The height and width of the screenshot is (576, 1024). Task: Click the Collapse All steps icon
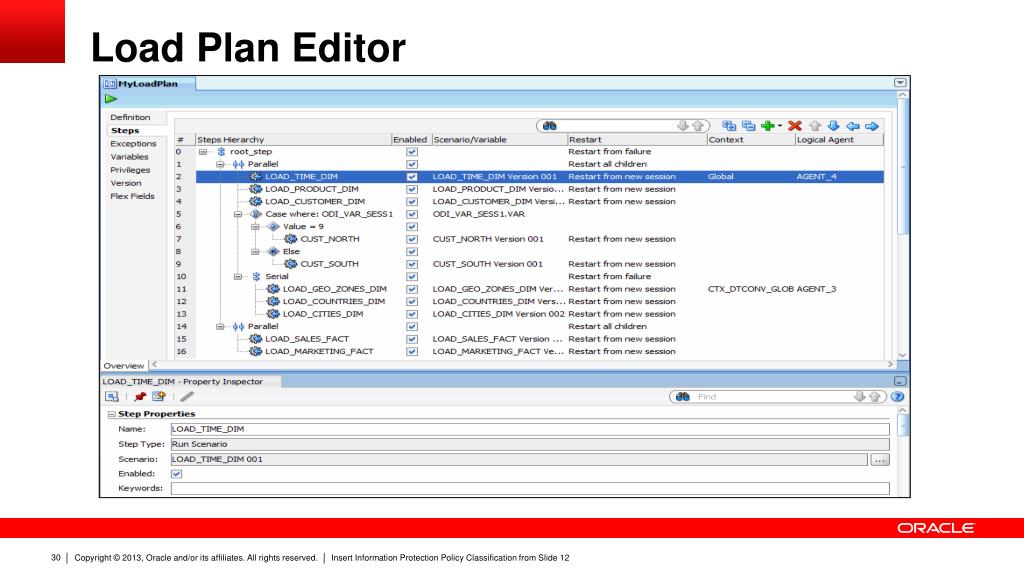(x=748, y=125)
